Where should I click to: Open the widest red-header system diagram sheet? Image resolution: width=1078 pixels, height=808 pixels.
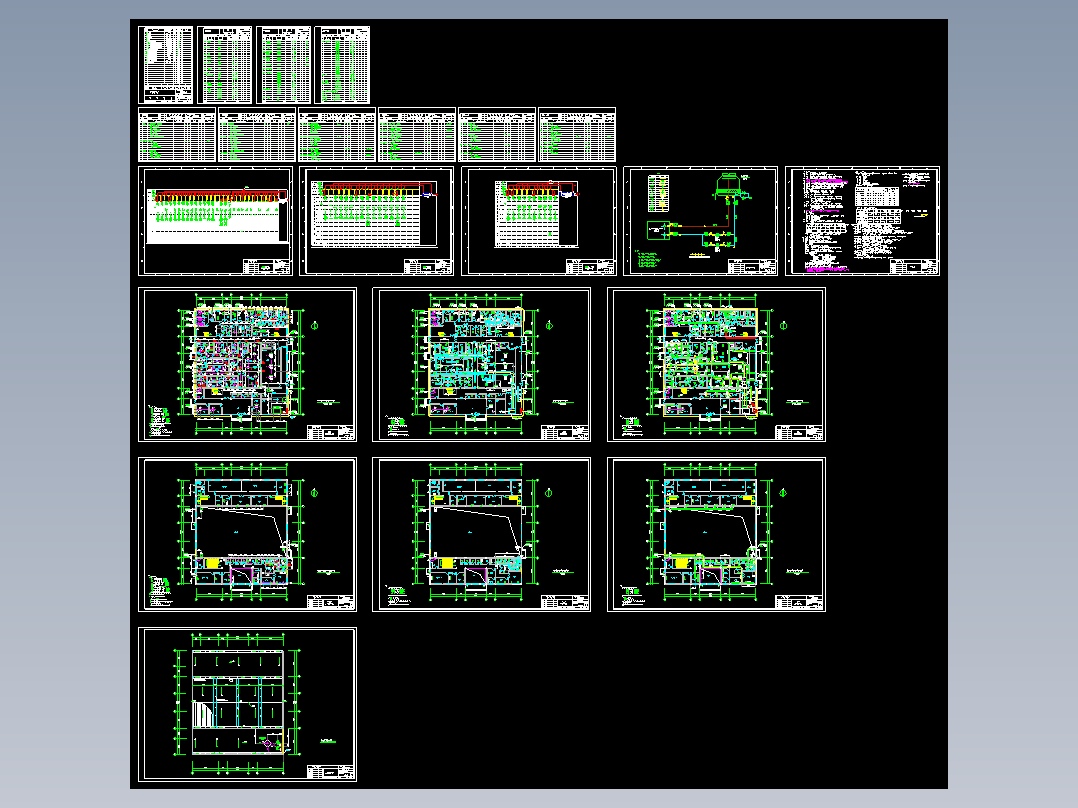tap(215, 221)
